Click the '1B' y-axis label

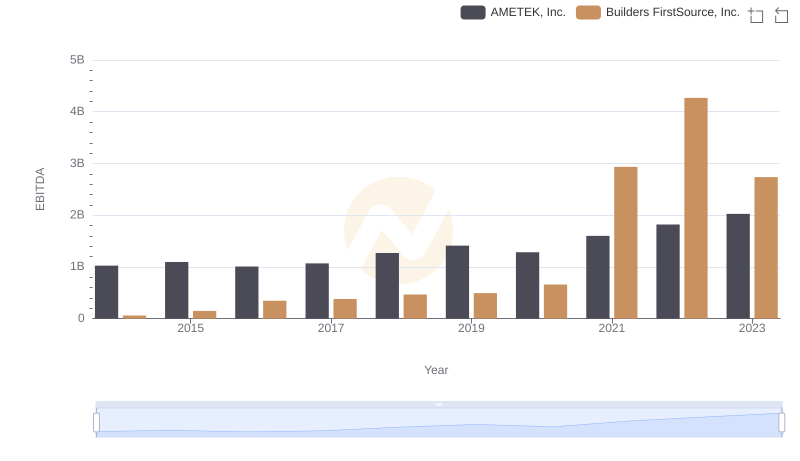click(77, 266)
